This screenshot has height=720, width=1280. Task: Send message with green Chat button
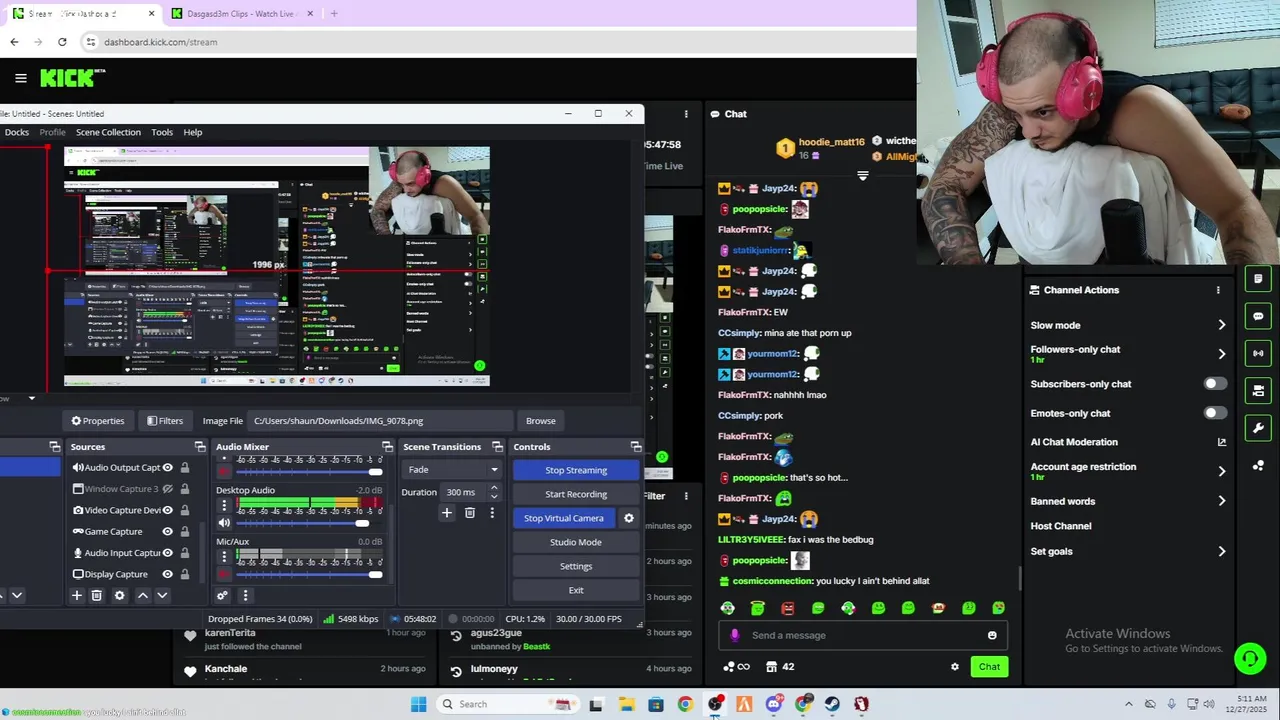coord(989,667)
